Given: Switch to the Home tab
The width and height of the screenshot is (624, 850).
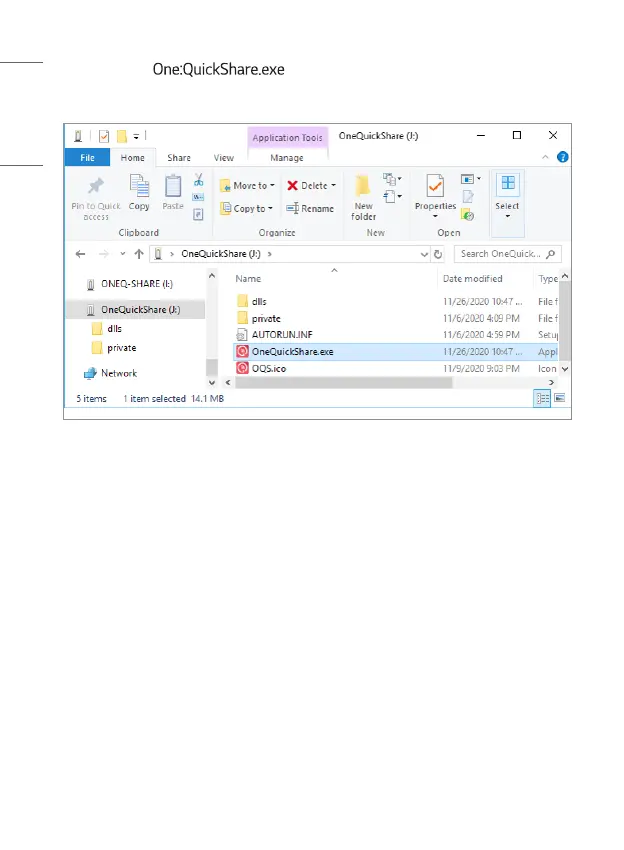Looking at the screenshot, I should coord(132,158).
